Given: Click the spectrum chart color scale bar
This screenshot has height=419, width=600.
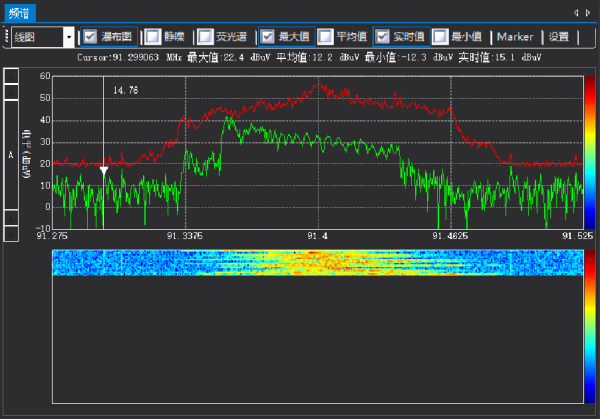Looking at the screenshot, I should (590, 153).
